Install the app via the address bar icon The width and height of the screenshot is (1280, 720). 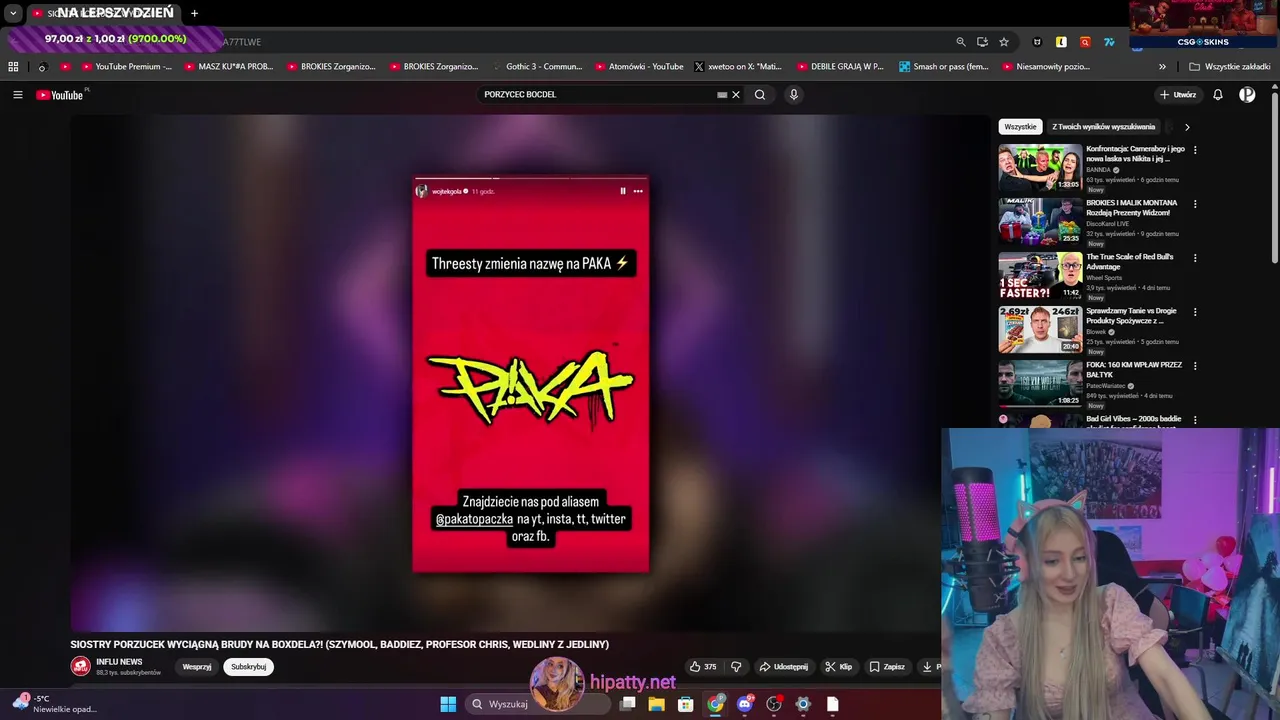[982, 42]
